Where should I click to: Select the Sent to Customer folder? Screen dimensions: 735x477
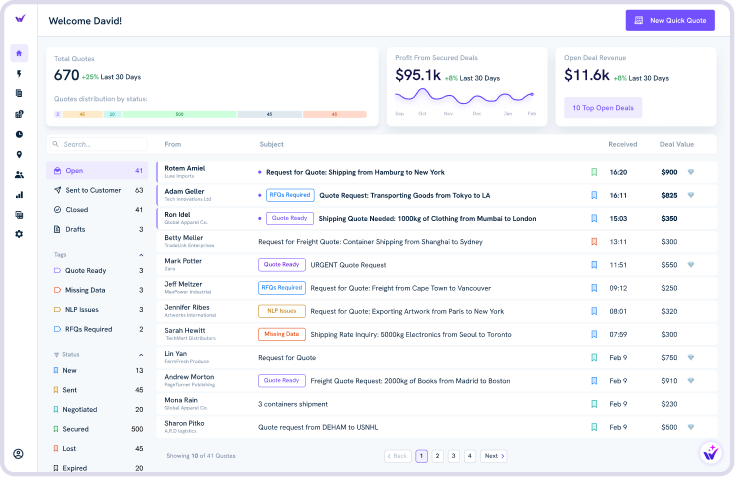pos(97,190)
